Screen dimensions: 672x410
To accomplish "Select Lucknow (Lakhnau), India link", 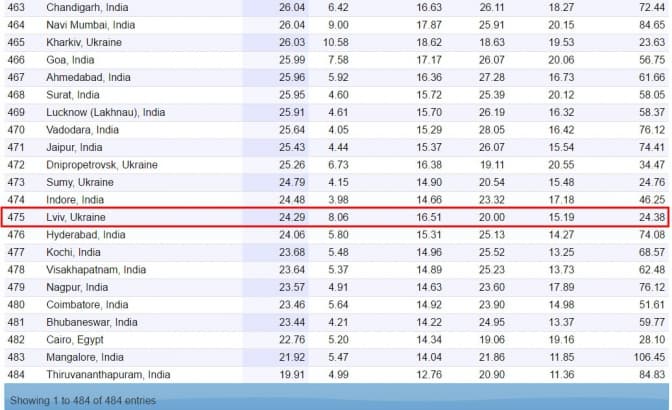I will 106,112.
